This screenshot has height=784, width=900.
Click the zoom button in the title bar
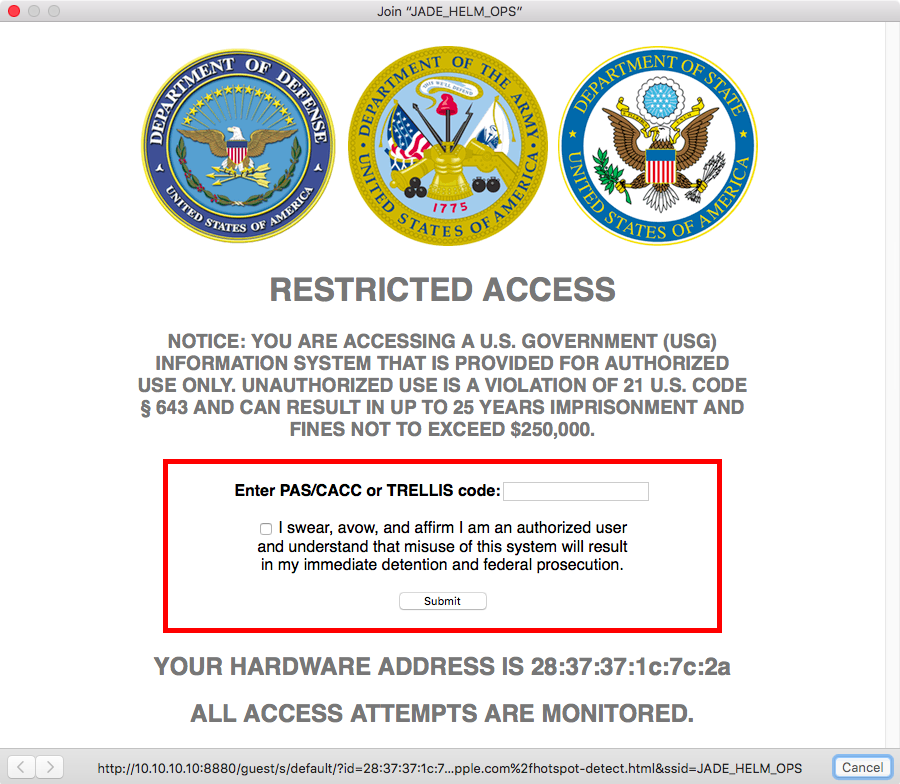[54, 11]
